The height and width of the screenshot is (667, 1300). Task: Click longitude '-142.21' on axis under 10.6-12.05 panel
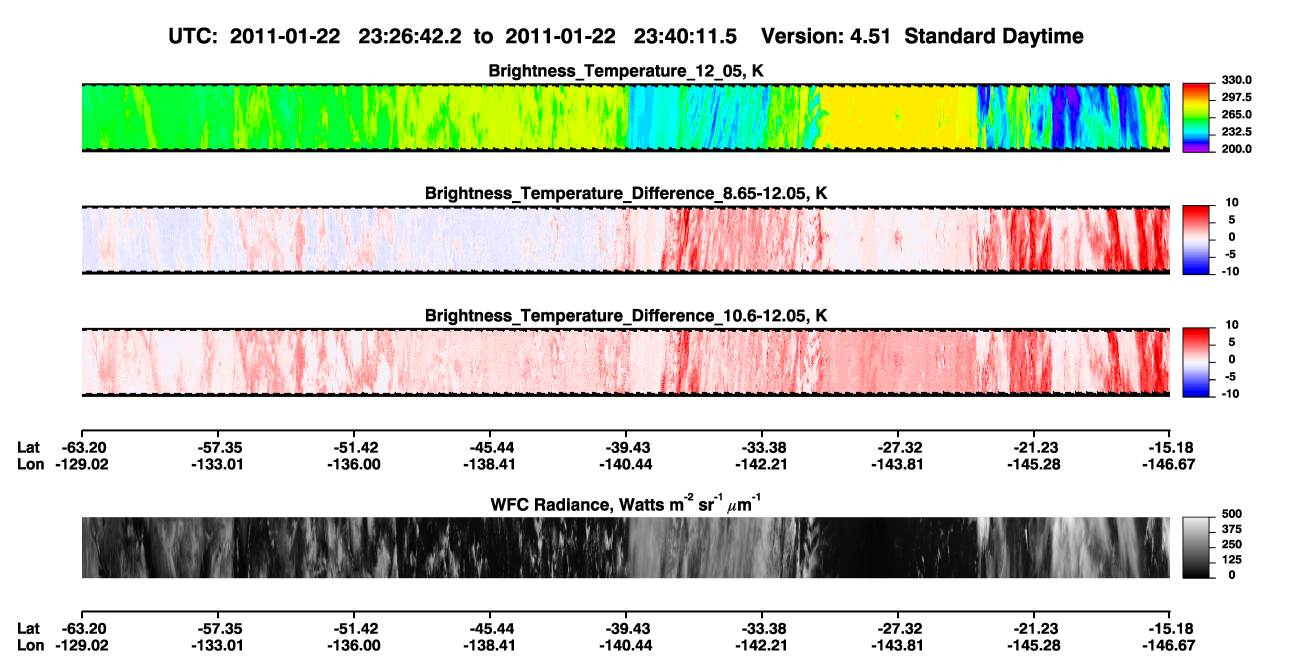[762, 464]
